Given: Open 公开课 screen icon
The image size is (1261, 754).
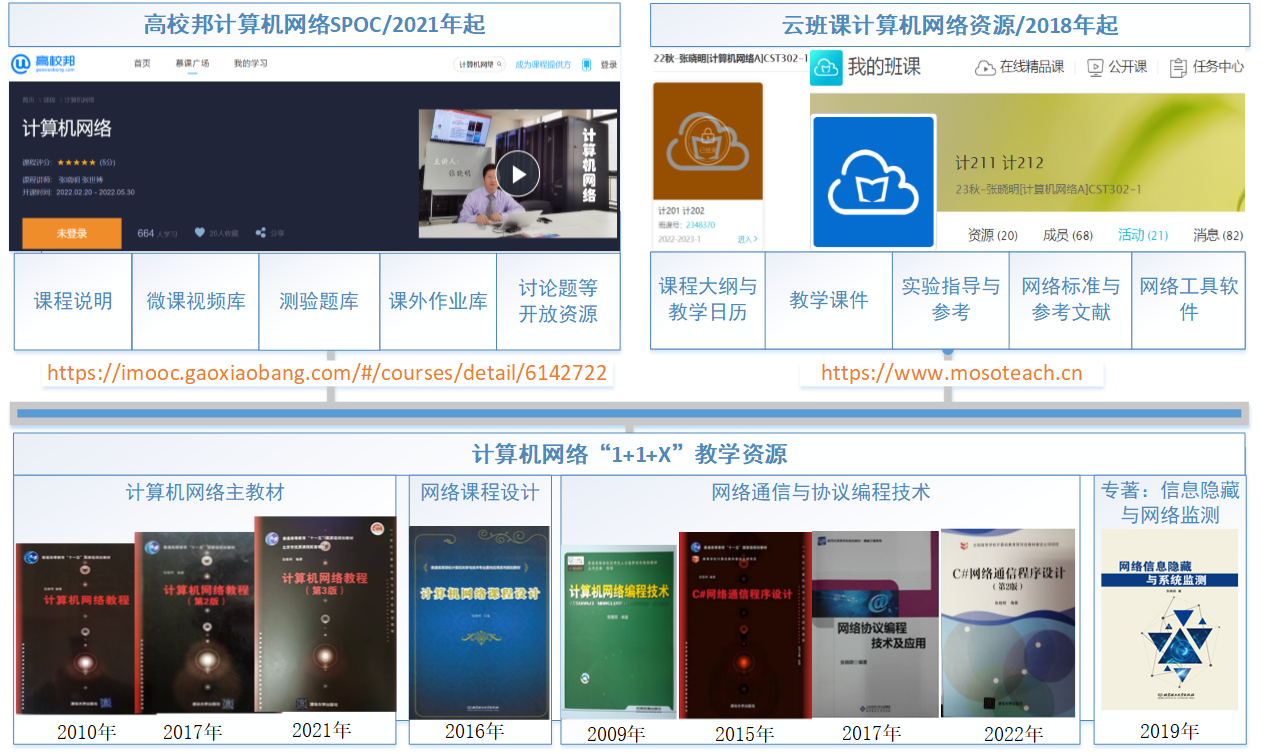Looking at the screenshot, I should pos(1095,67).
